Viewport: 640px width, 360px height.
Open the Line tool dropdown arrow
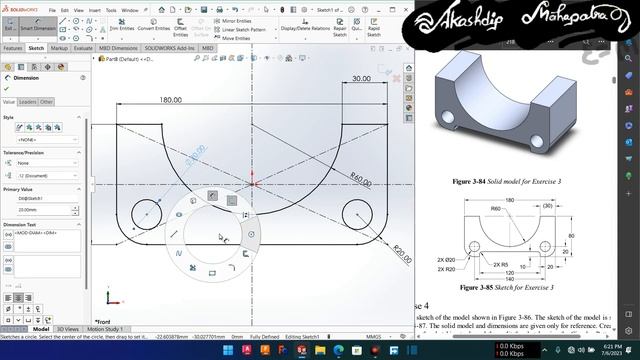click(69, 21)
